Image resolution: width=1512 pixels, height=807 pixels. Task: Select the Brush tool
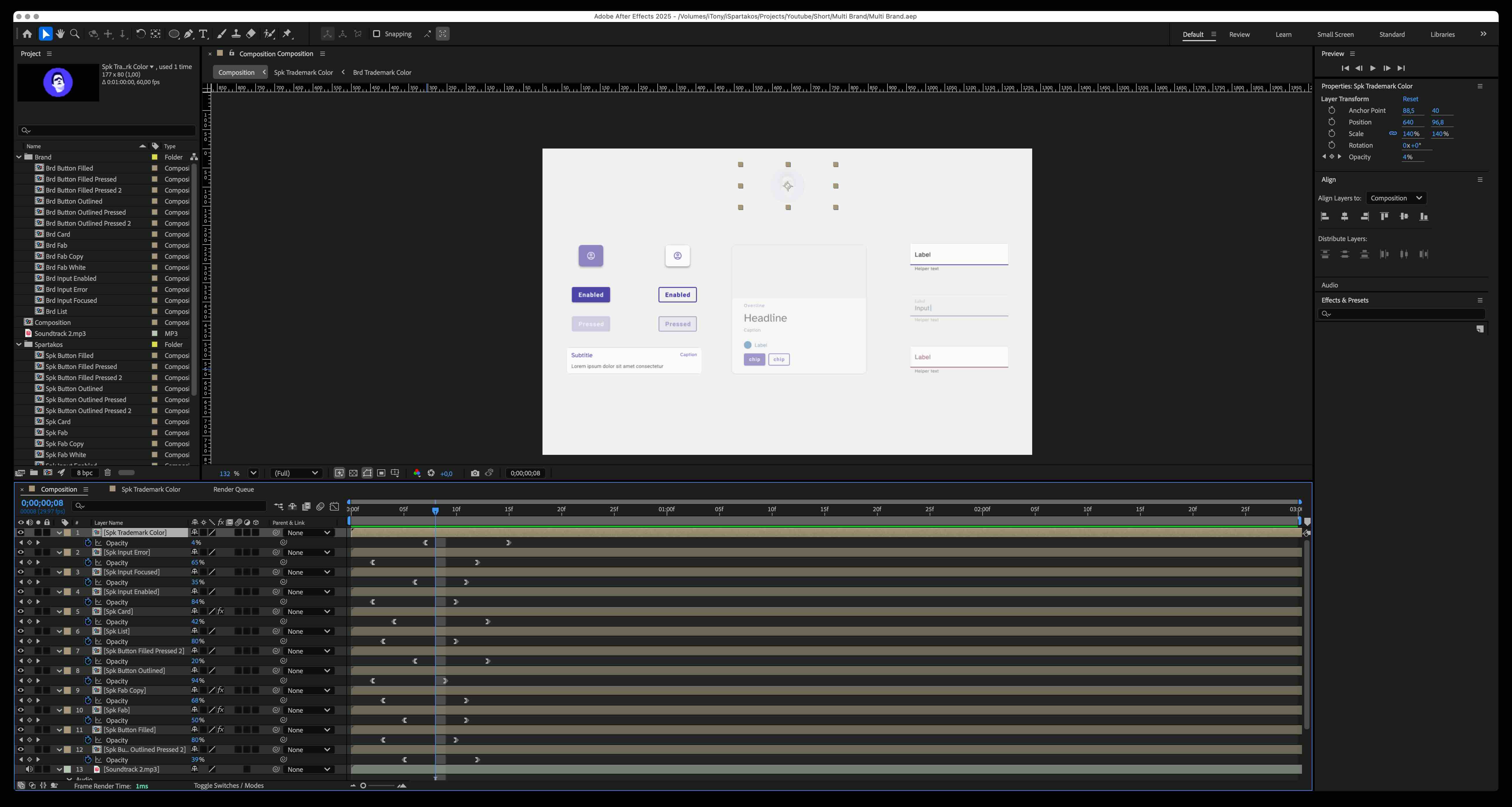[x=221, y=34]
